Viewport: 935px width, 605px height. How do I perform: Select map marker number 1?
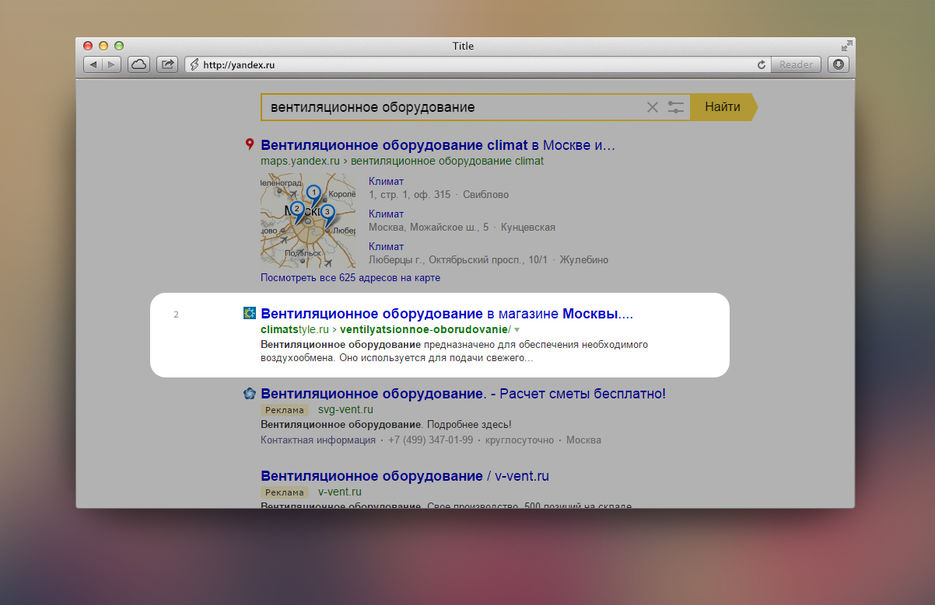[x=314, y=194]
